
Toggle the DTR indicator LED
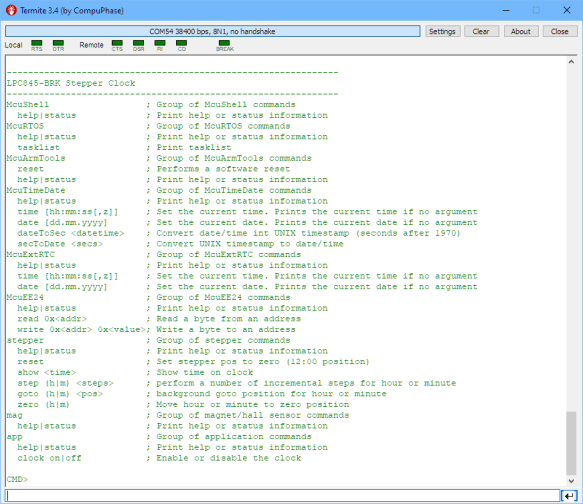[58, 43]
